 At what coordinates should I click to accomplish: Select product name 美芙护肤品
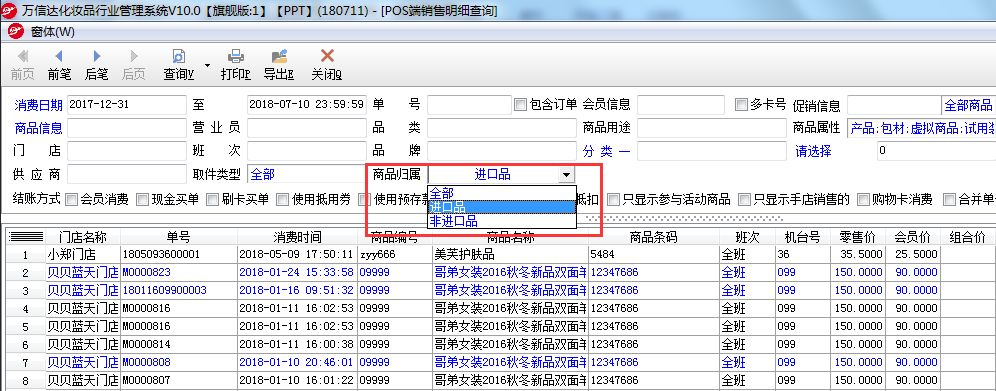(x=510, y=255)
